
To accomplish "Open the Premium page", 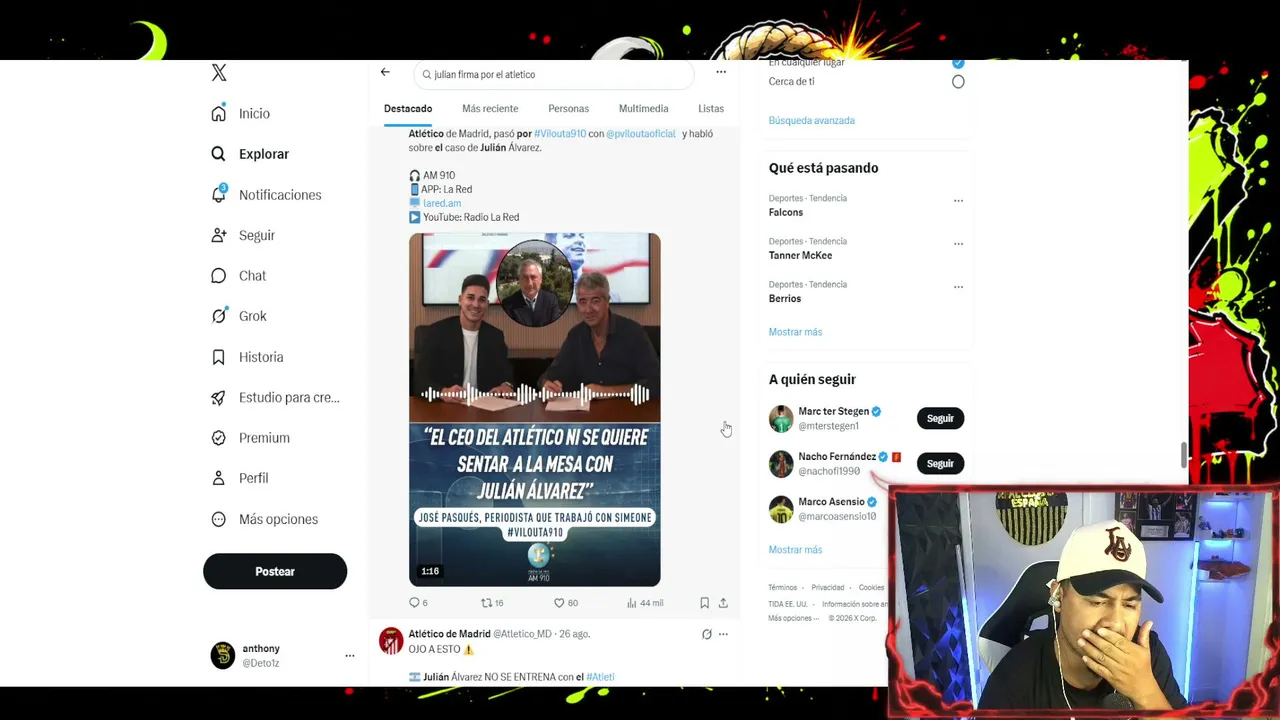I will point(250,438).
